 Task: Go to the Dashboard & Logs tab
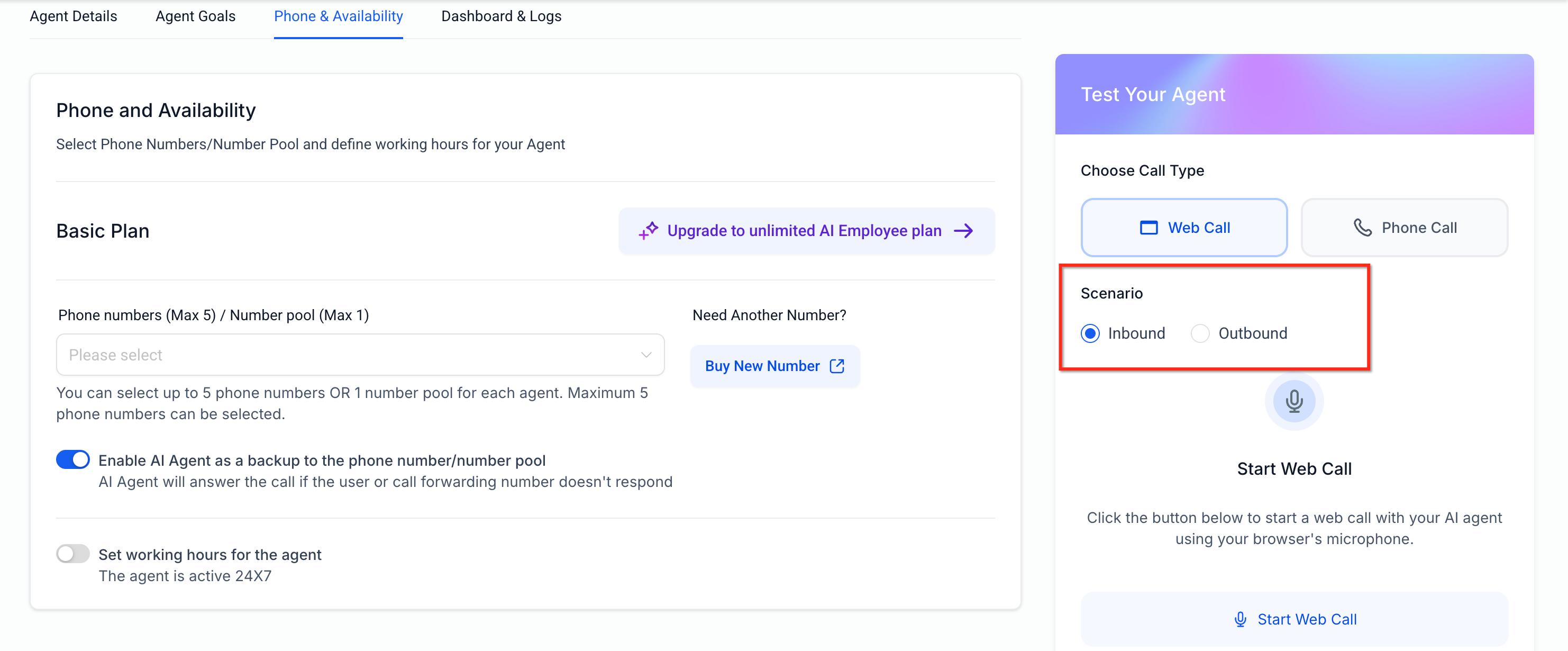[x=501, y=16]
